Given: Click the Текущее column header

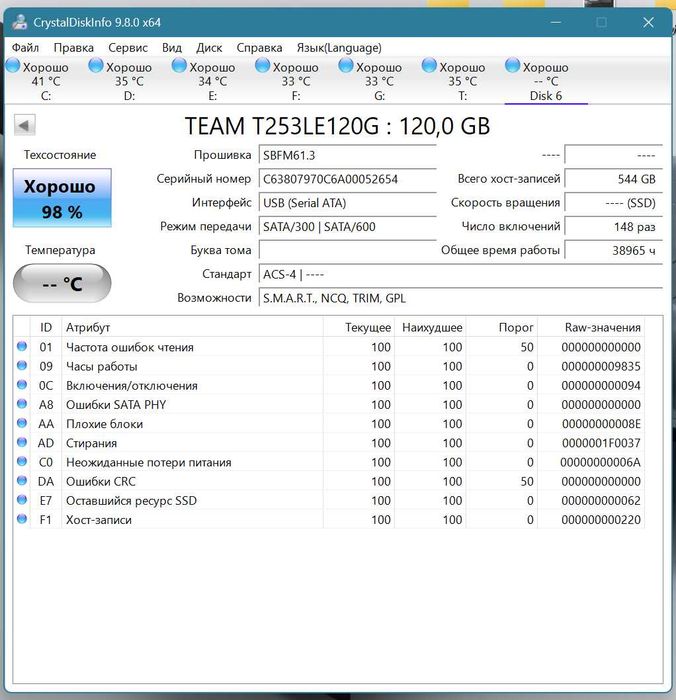Looking at the screenshot, I should coord(359,327).
